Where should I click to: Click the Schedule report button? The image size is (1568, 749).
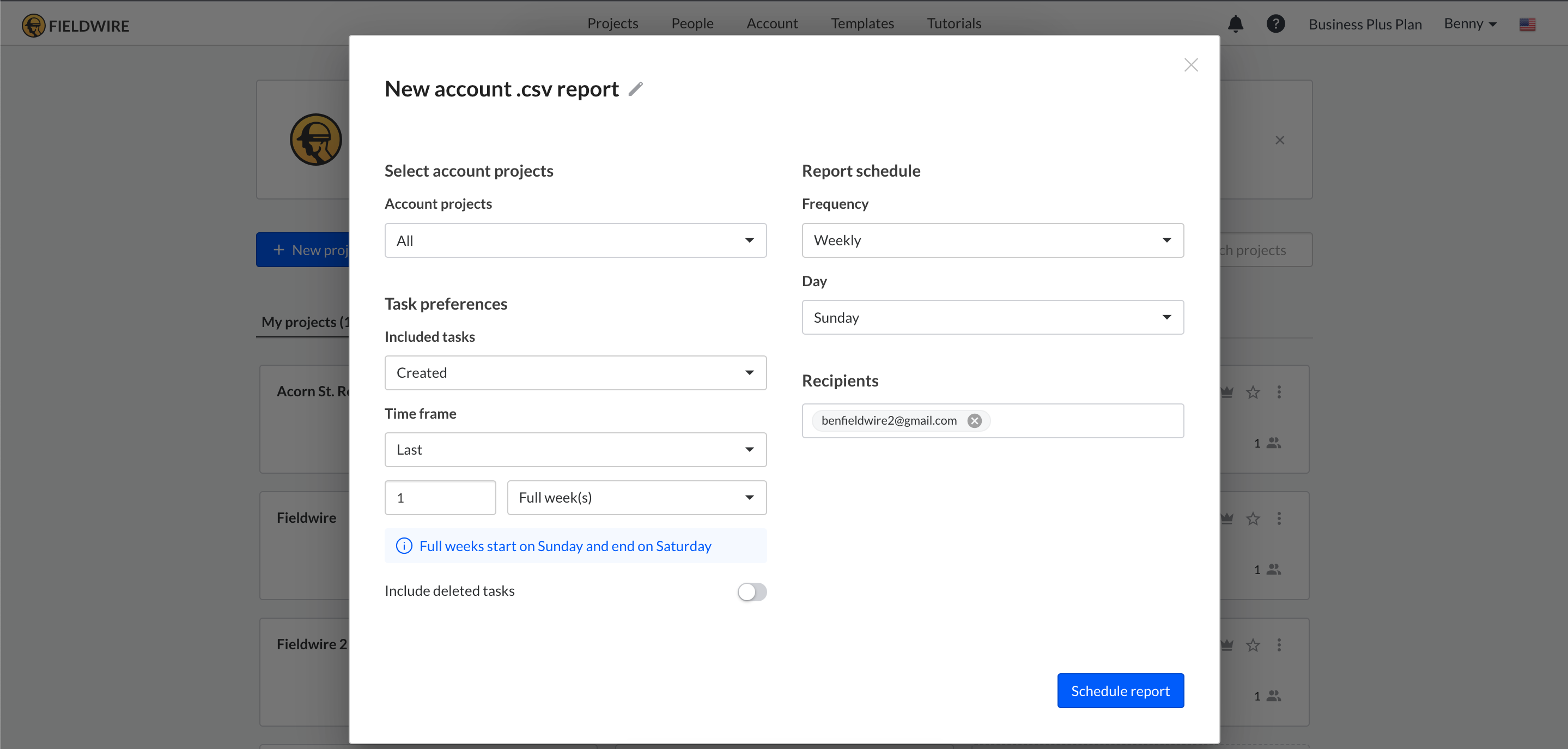[x=1120, y=691]
